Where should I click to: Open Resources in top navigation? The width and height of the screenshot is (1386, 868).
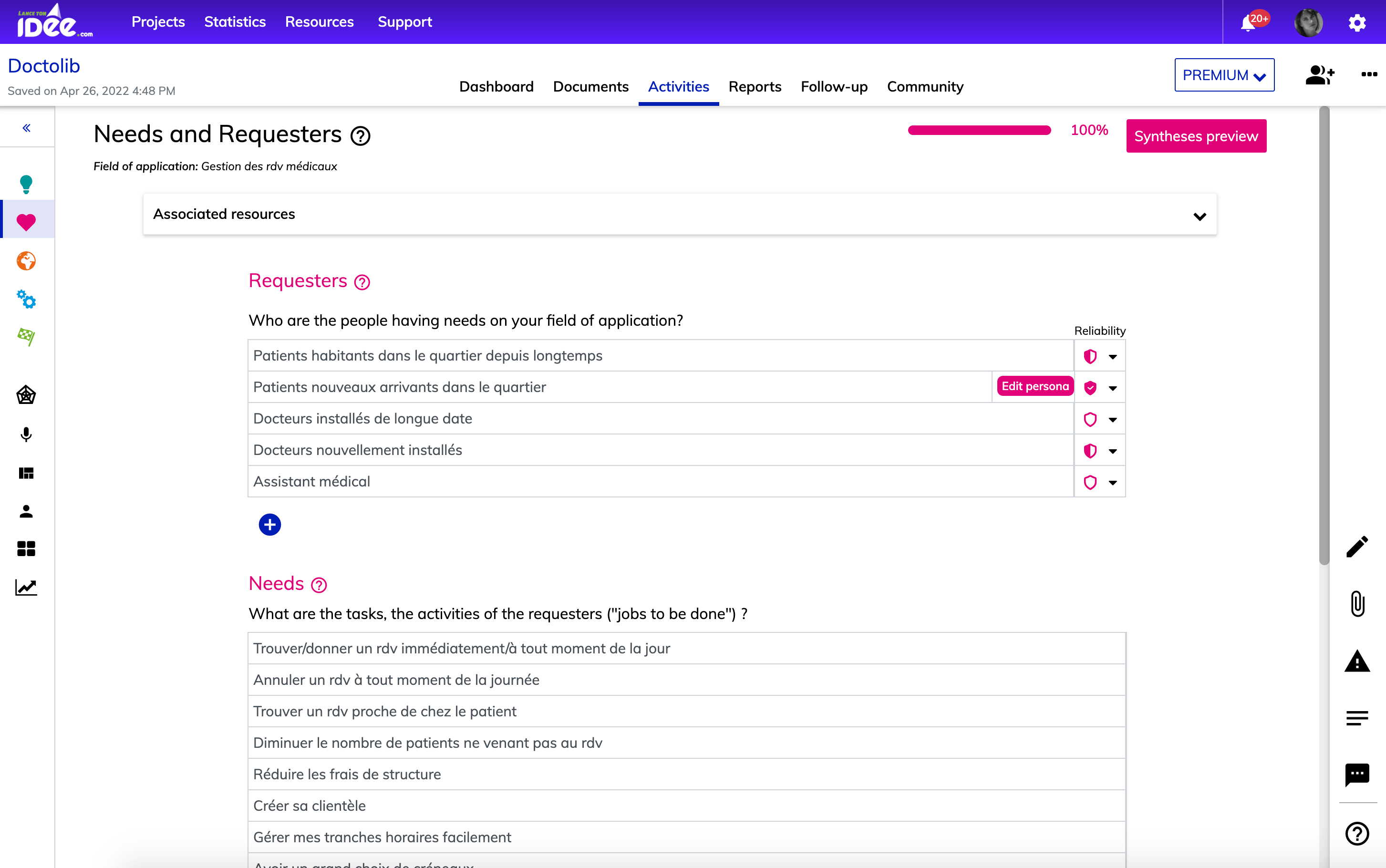pos(319,22)
